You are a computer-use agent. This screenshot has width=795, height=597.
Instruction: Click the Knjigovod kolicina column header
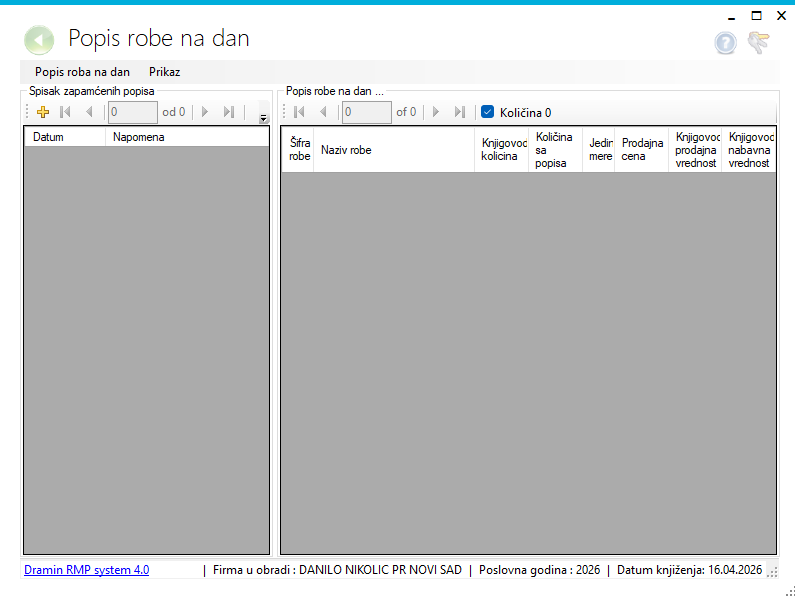coord(501,150)
